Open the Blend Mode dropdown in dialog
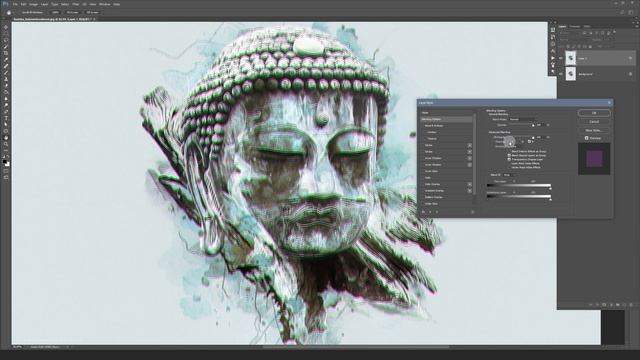This screenshot has width=640, height=360. pos(522,119)
